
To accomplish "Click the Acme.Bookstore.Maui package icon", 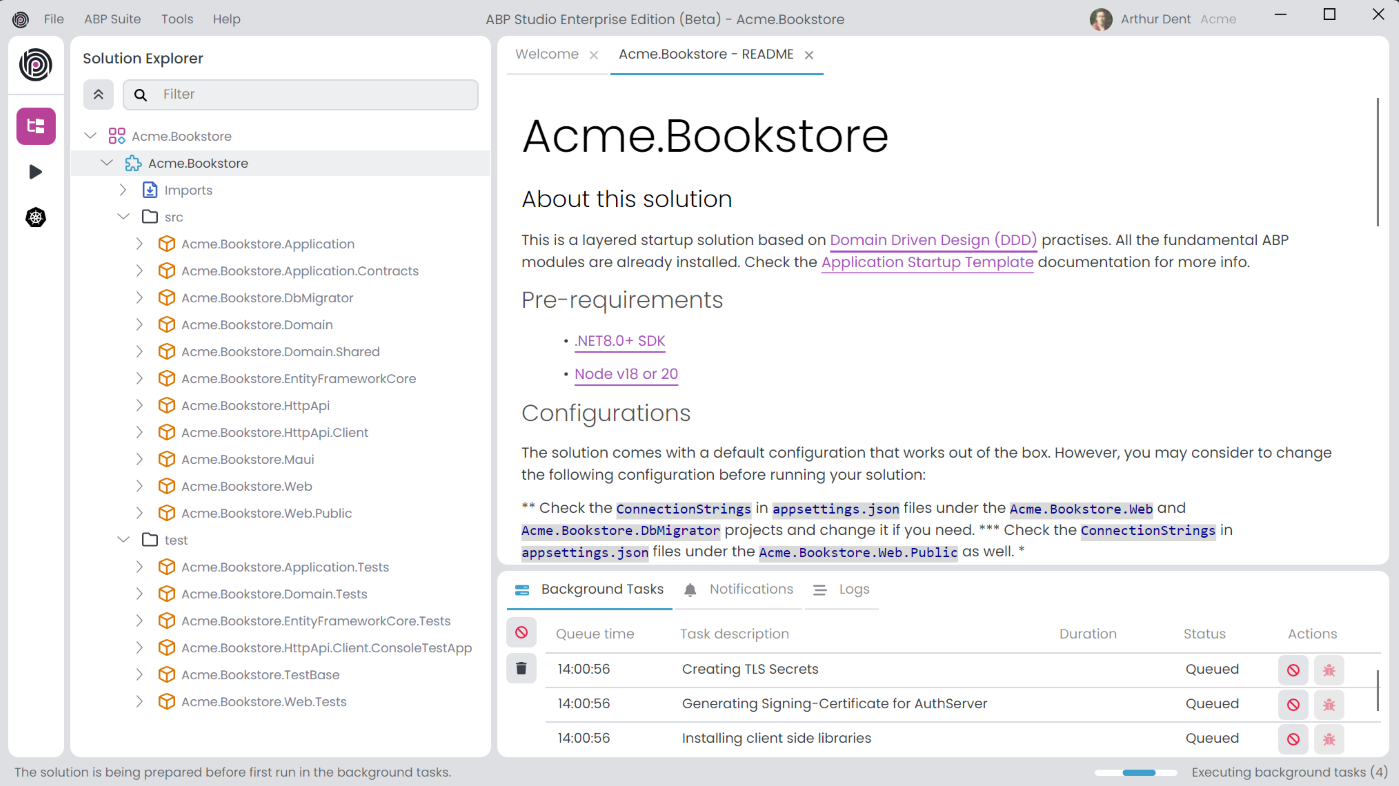I will pos(167,459).
